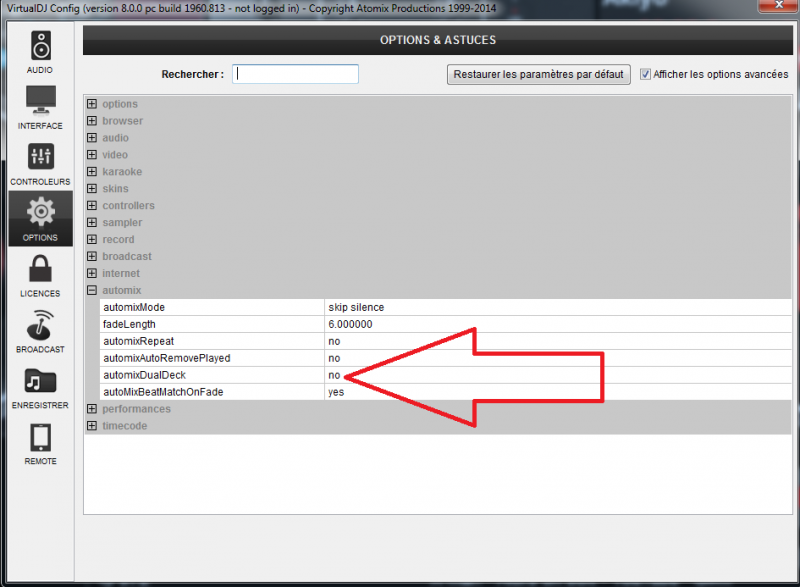Expand the internet category
The width and height of the screenshot is (800, 587).
(92, 273)
